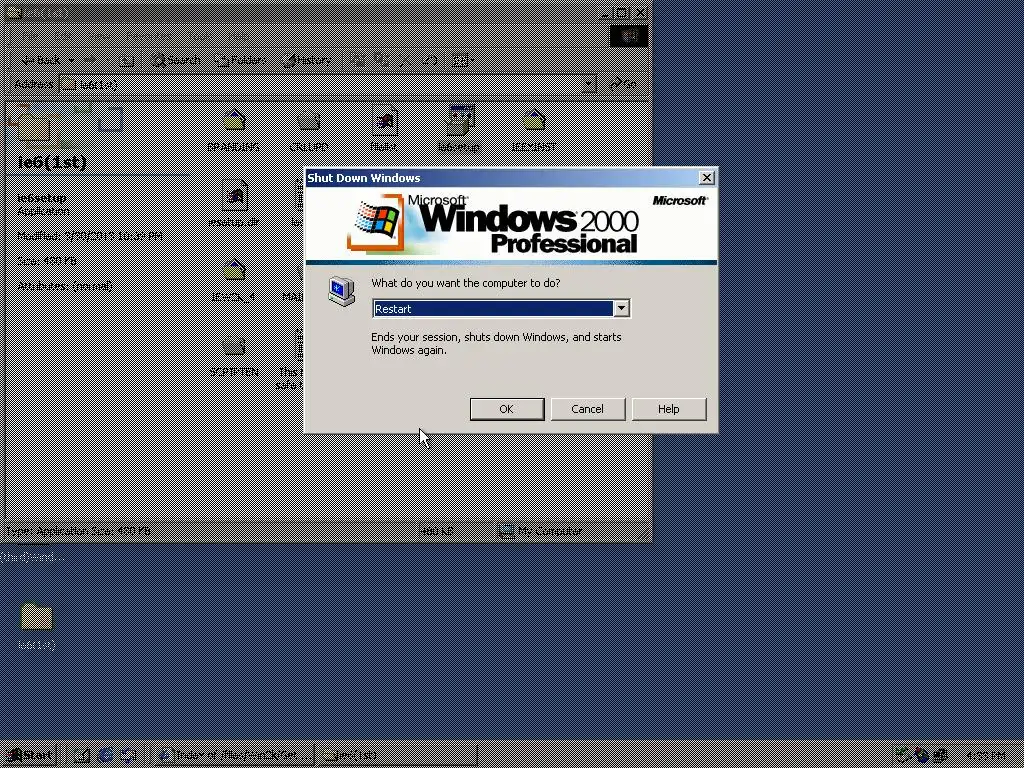The height and width of the screenshot is (768, 1024).
Task: Click the middle system tray icon
Action: 922,756
